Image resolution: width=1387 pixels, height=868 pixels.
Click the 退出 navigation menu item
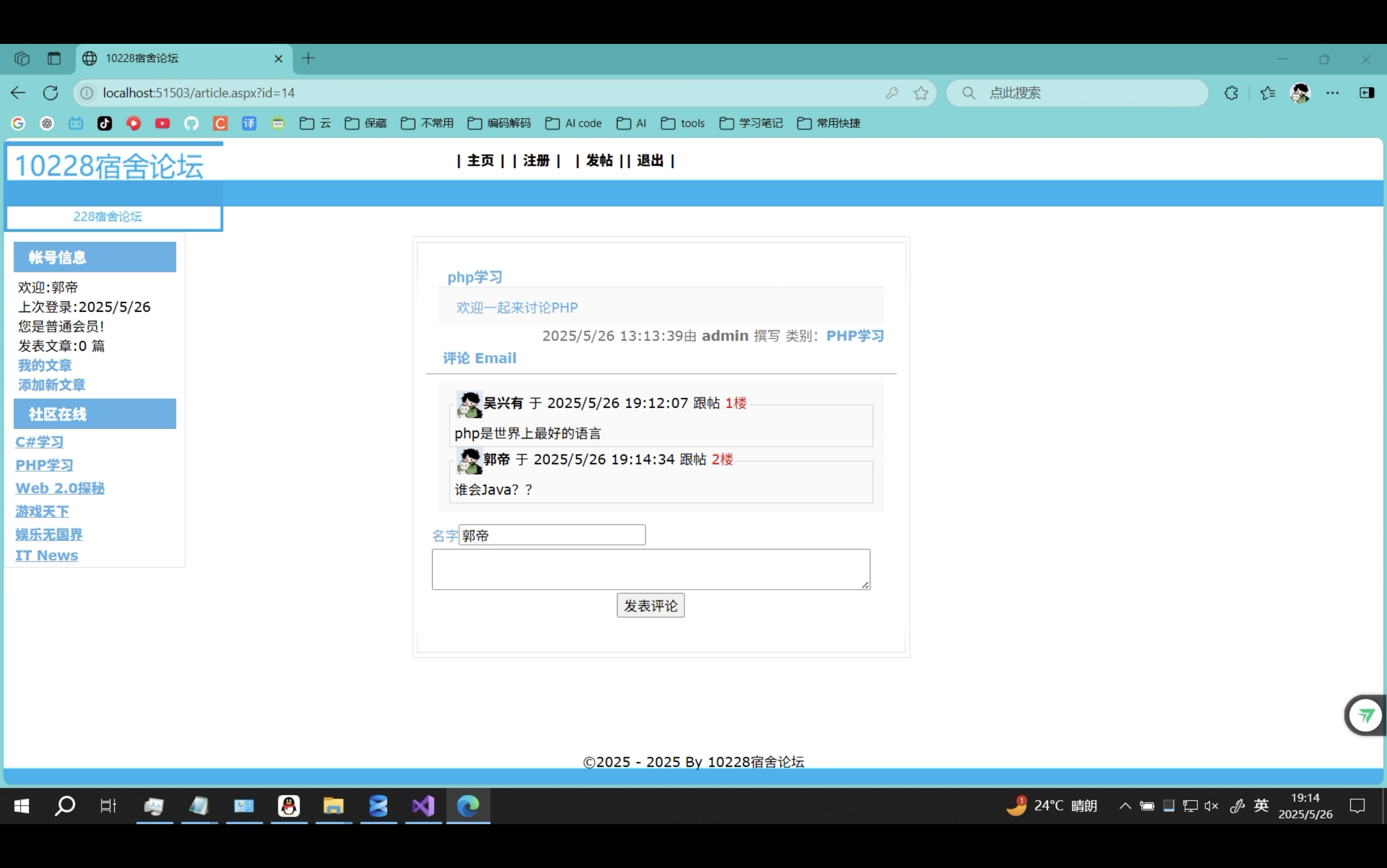650,161
